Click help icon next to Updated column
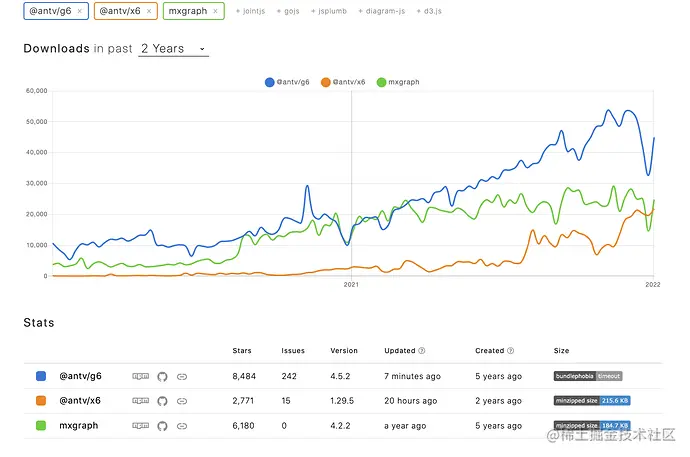The height and width of the screenshot is (457, 690). click(422, 351)
